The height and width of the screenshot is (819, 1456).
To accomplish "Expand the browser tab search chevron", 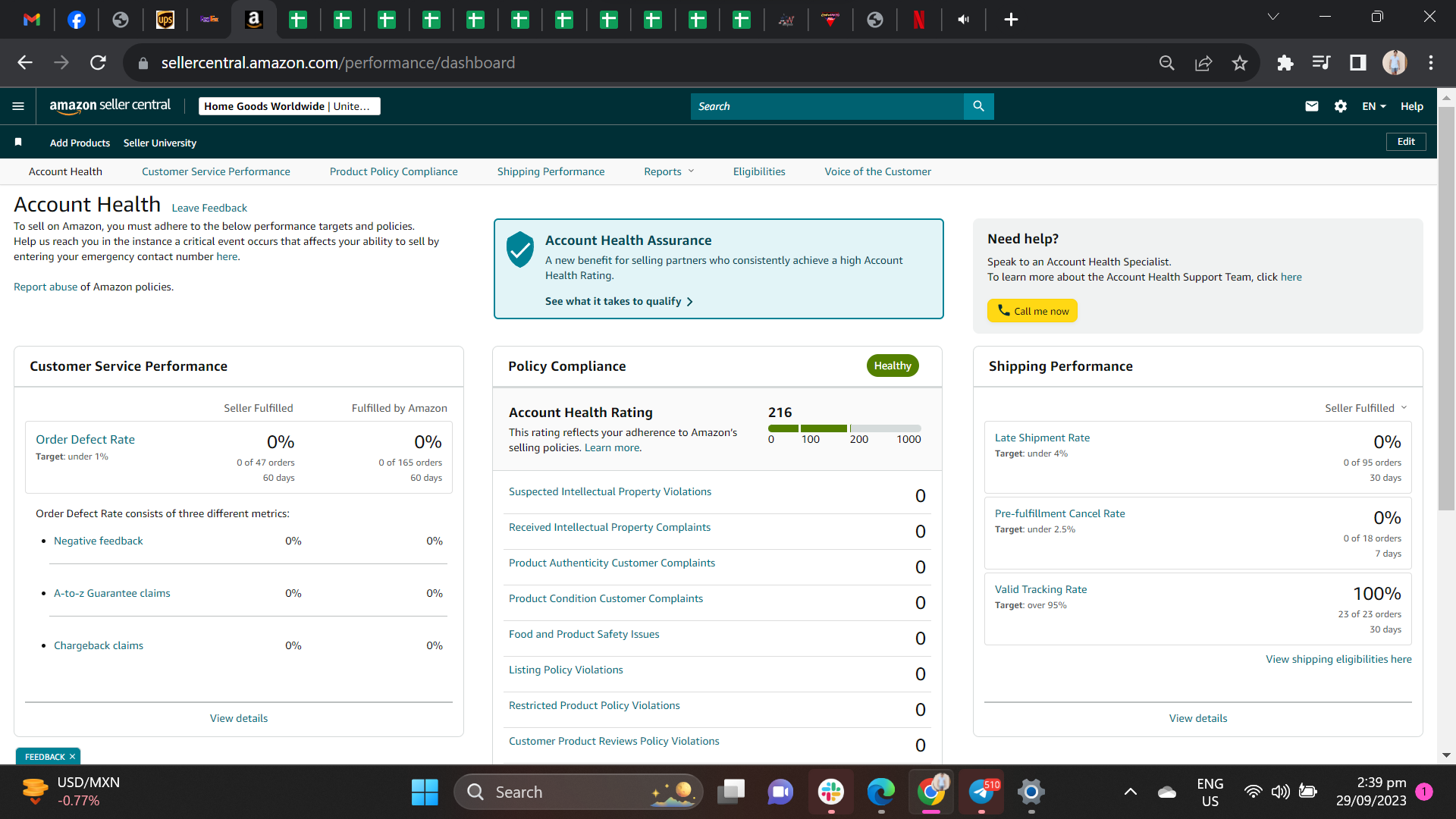I will [x=1273, y=17].
